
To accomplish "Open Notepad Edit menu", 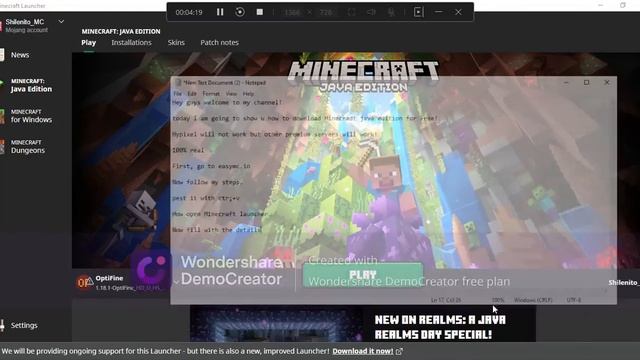I will [x=192, y=93].
